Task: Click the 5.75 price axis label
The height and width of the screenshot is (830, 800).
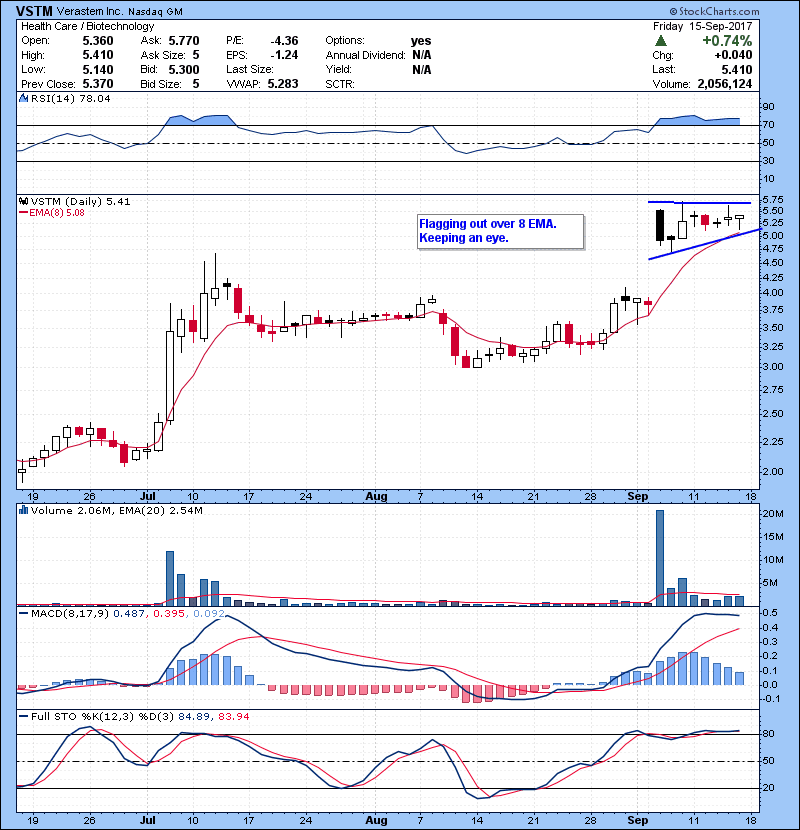Action: (772, 200)
